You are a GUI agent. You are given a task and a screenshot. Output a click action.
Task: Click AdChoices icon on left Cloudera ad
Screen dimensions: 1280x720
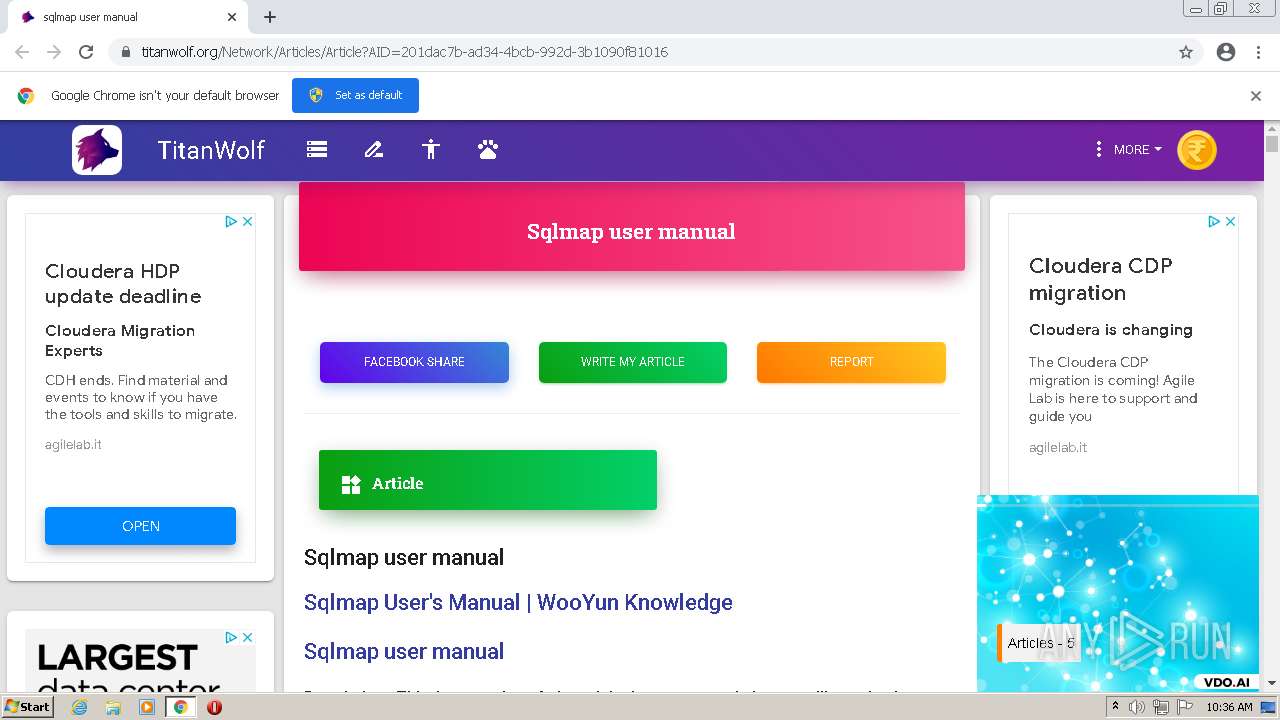(x=231, y=222)
